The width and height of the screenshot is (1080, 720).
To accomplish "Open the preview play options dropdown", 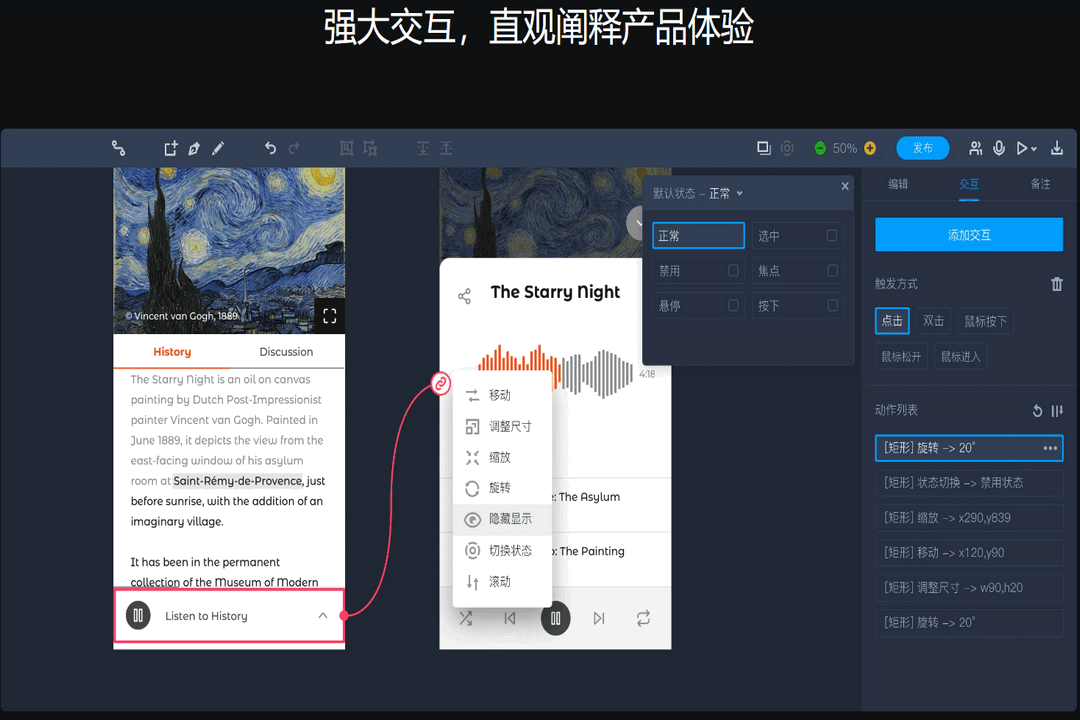I will pyautogui.click(x=1033, y=148).
